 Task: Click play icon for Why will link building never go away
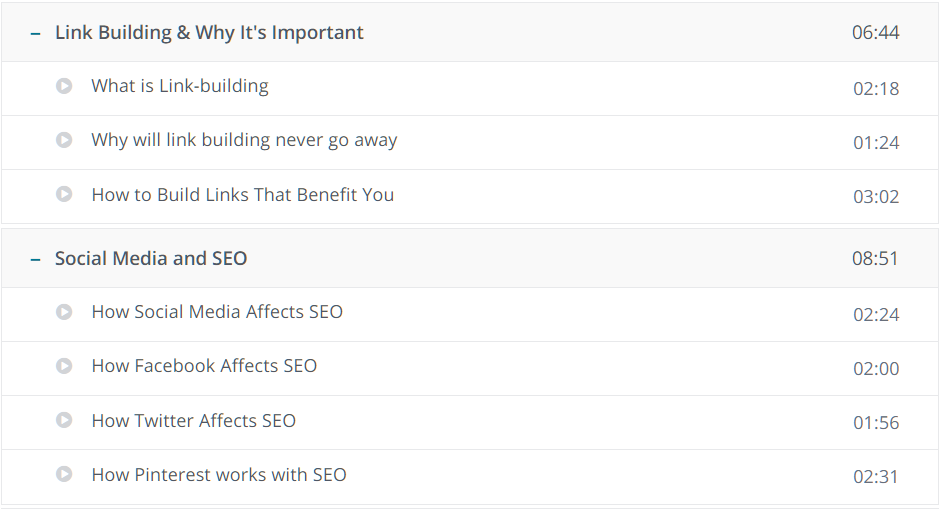tap(64, 140)
